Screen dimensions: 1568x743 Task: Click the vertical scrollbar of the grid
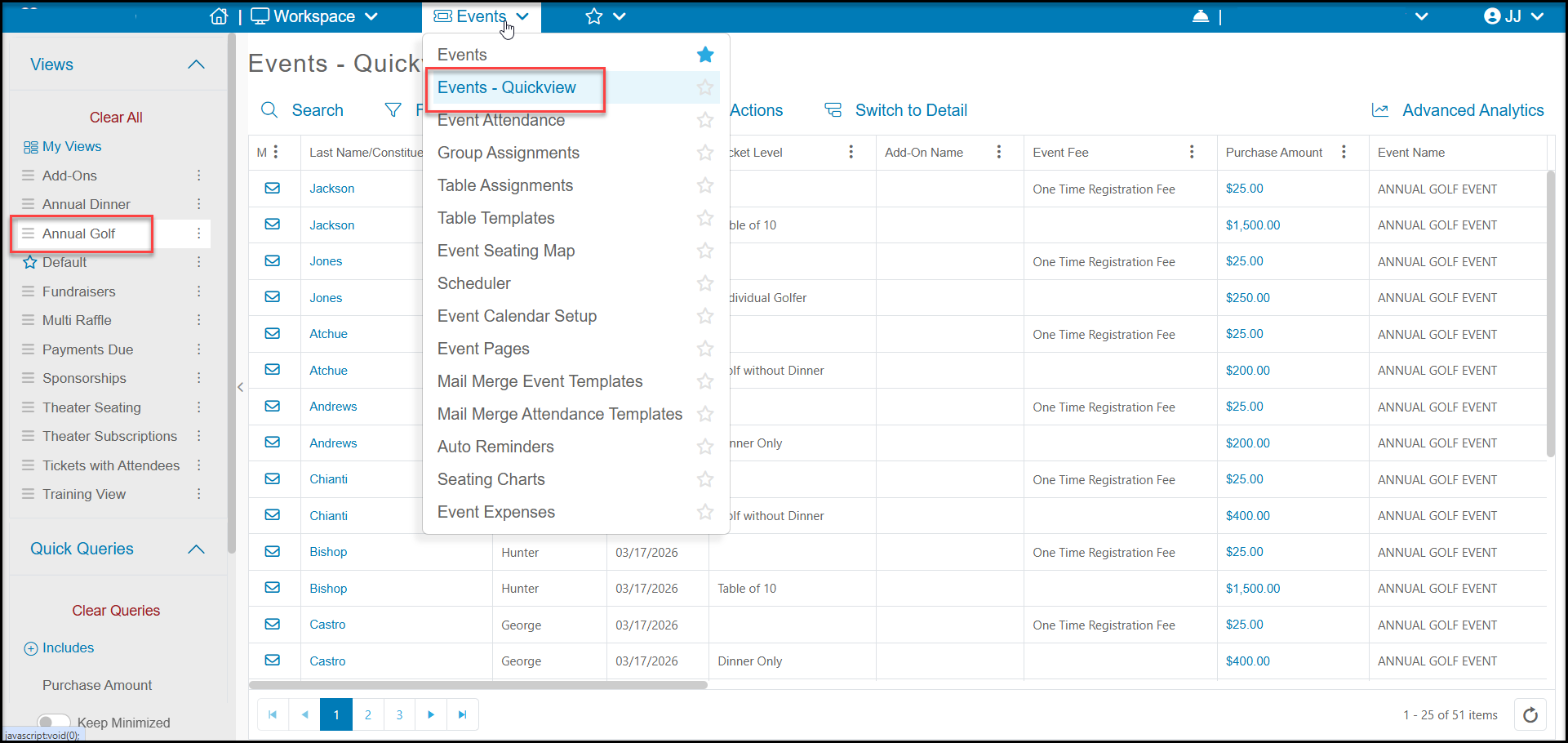[1551, 314]
